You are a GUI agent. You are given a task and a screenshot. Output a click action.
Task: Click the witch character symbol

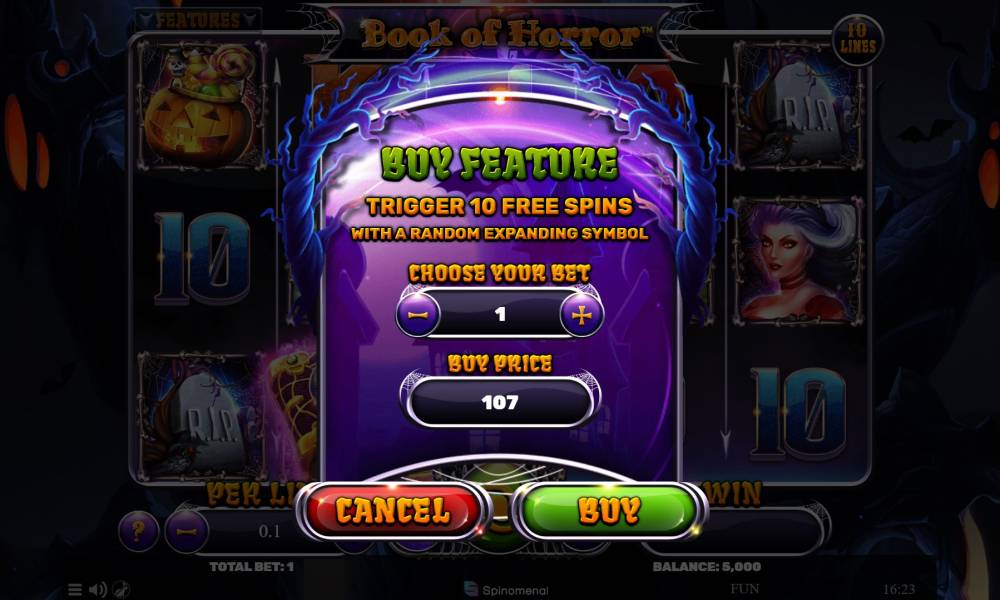798,260
